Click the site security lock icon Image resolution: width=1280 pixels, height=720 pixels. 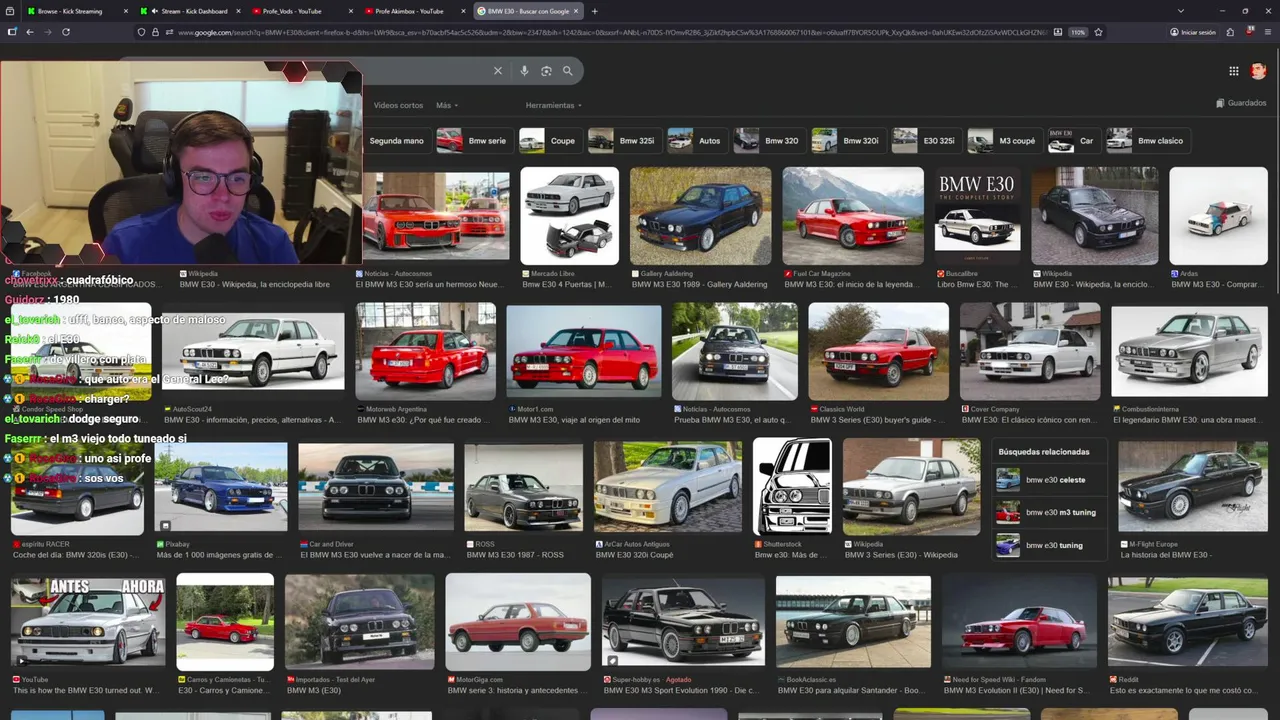(x=155, y=32)
